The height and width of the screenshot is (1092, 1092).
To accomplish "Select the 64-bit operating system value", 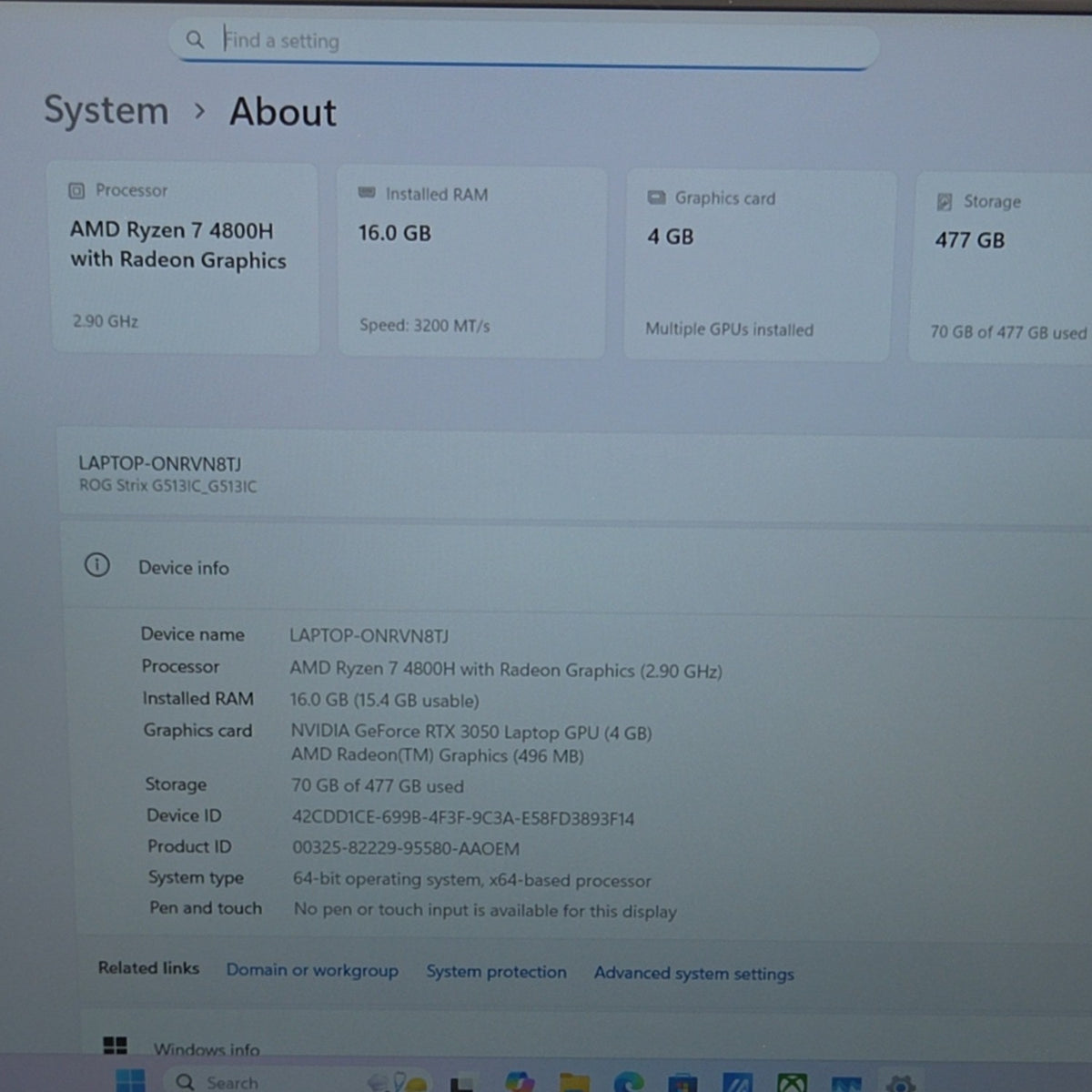I will click(x=472, y=880).
